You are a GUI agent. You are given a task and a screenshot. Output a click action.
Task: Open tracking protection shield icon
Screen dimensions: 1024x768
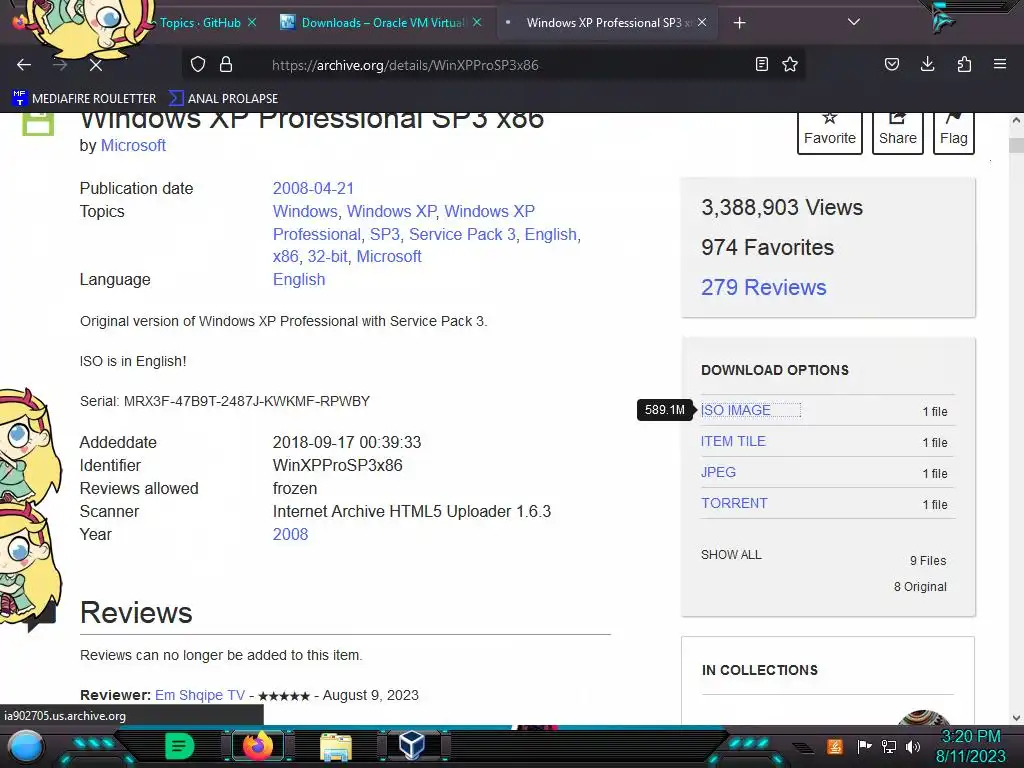(x=198, y=64)
